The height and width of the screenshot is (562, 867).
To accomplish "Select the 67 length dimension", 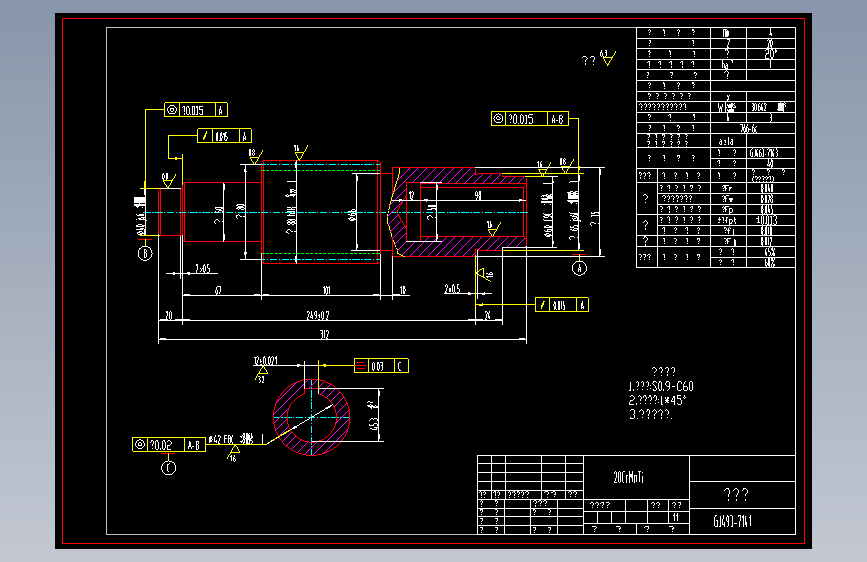I will 218,290.
